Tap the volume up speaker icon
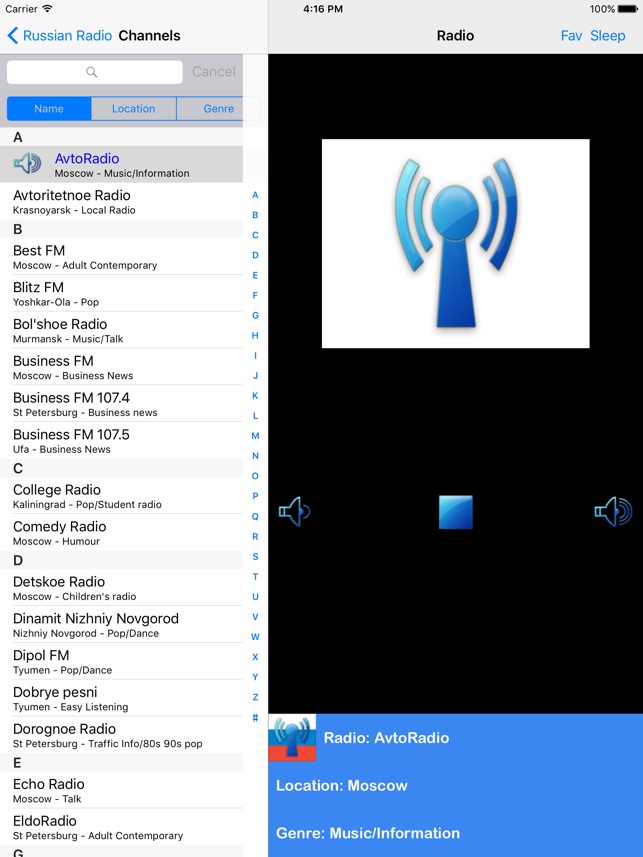 point(613,512)
